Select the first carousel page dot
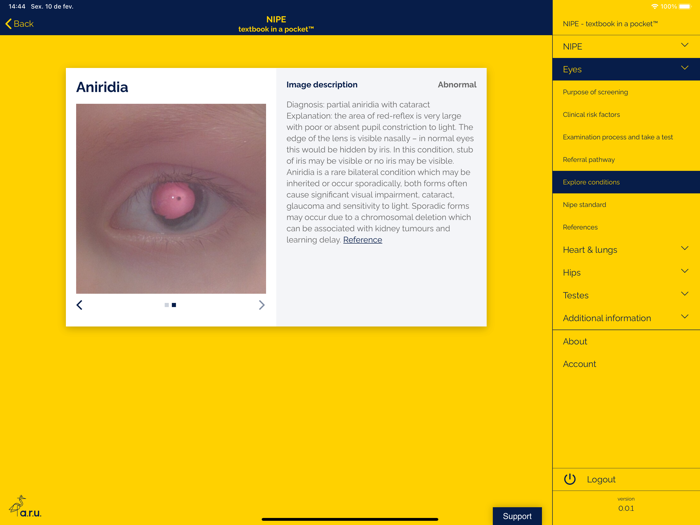Viewport: 700px width, 525px height. point(167,305)
